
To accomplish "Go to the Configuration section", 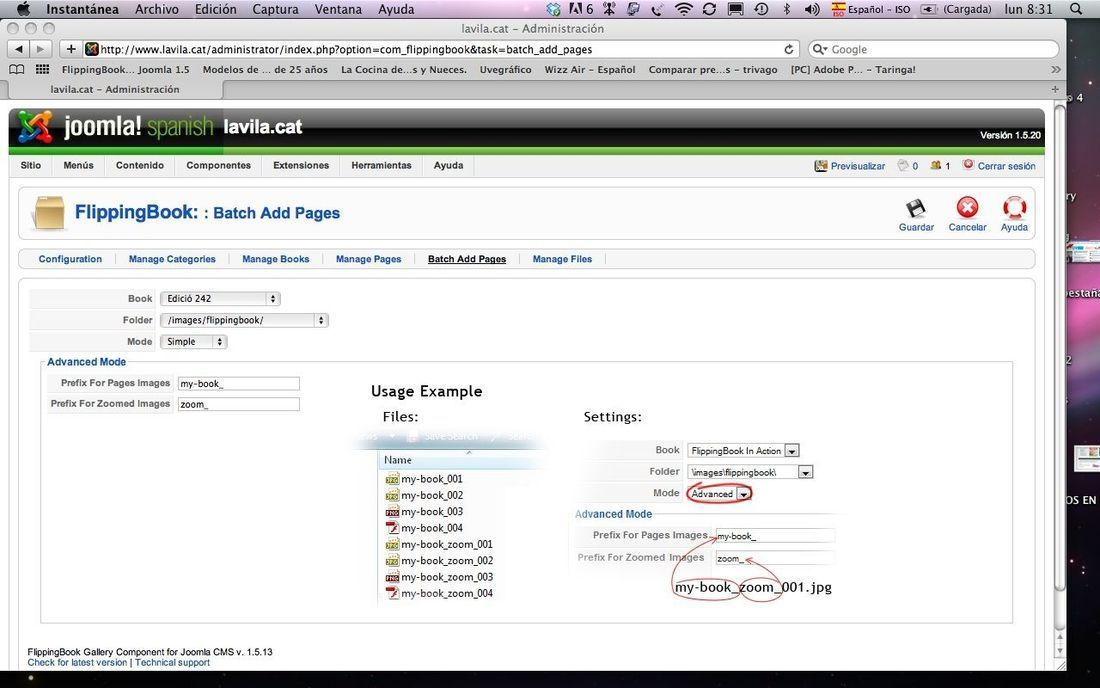I will point(70,259).
